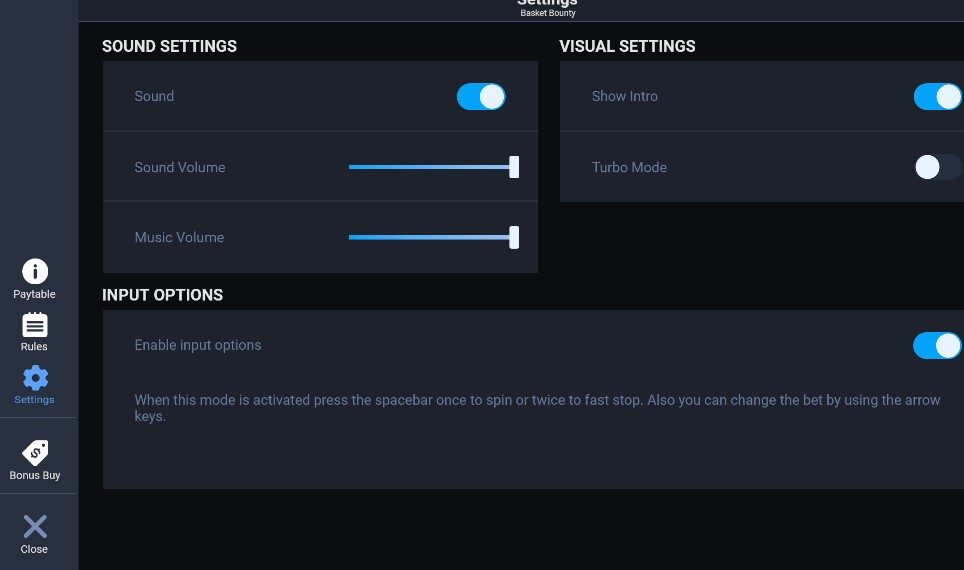Click the Music Volume slider handle
The height and width of the screenshot is (570, 964).
(514, 237)
